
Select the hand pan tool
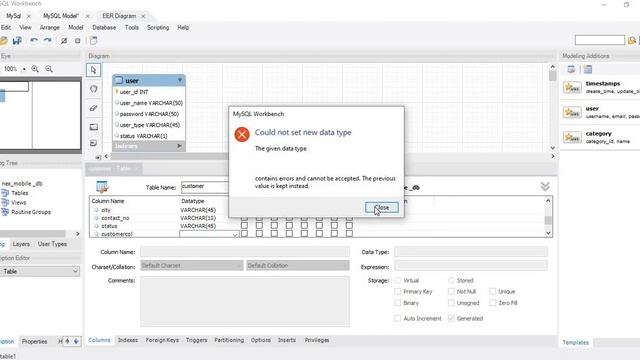pyautogui.click(x=93, y=89)
